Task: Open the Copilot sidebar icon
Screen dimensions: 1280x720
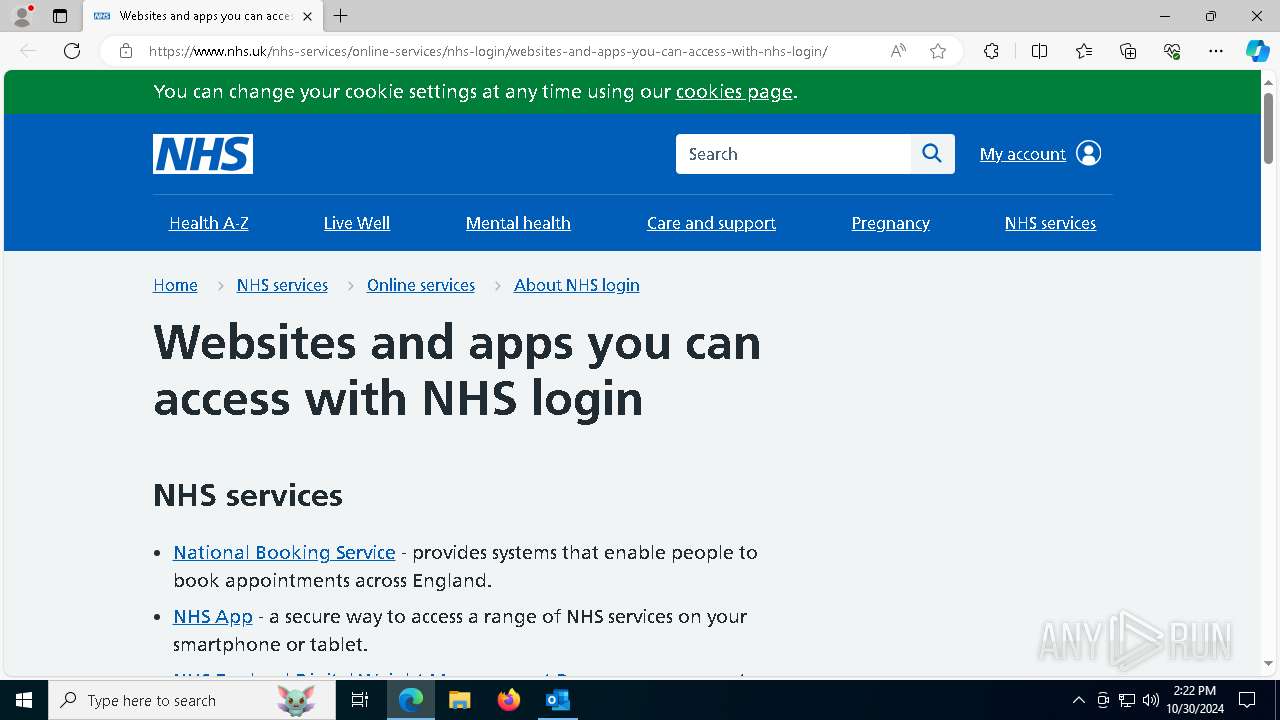Action: click(x=1257, y=51)
